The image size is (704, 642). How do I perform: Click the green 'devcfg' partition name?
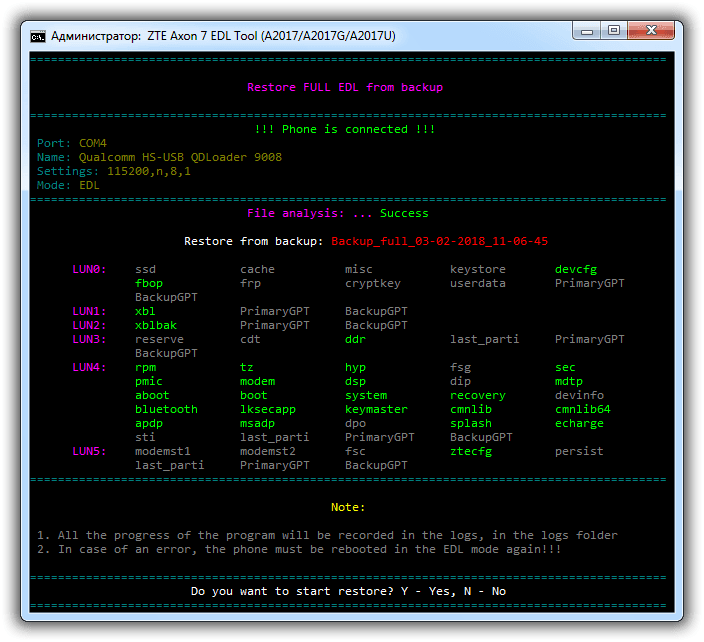[576, 270]
